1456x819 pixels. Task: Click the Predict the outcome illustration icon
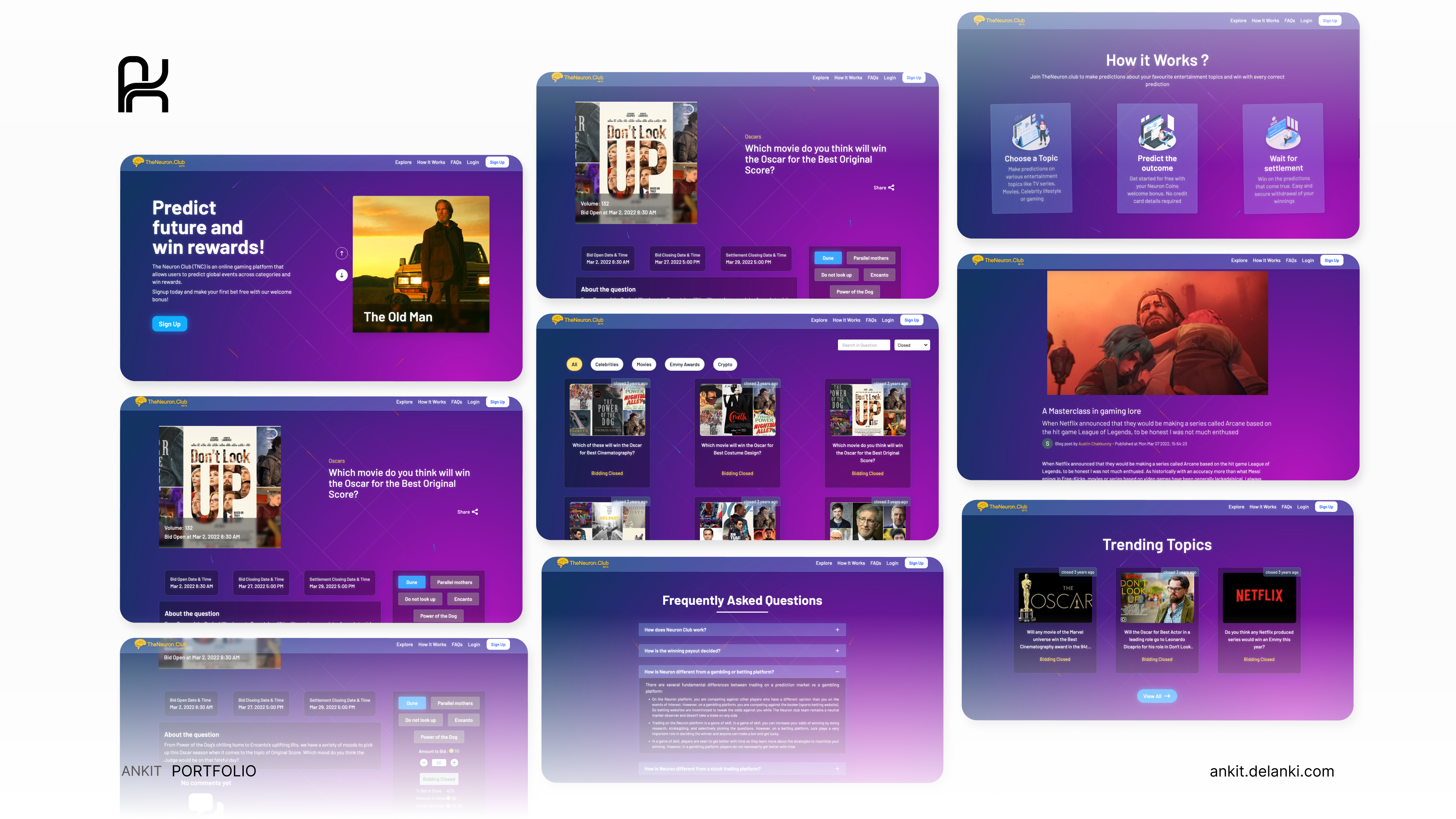point(1157,132)
